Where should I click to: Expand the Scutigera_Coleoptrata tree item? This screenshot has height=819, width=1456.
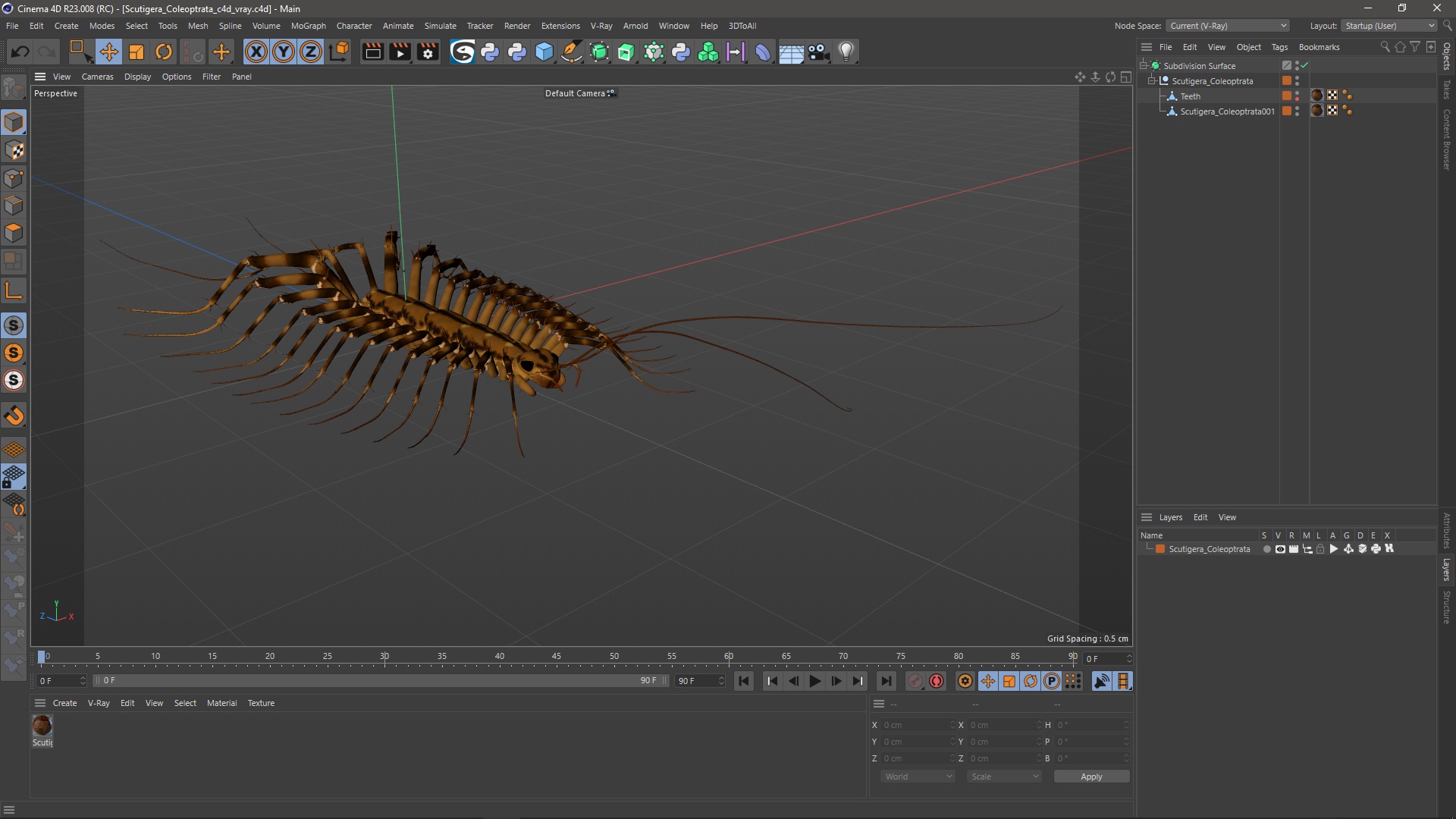point(1154,81)
